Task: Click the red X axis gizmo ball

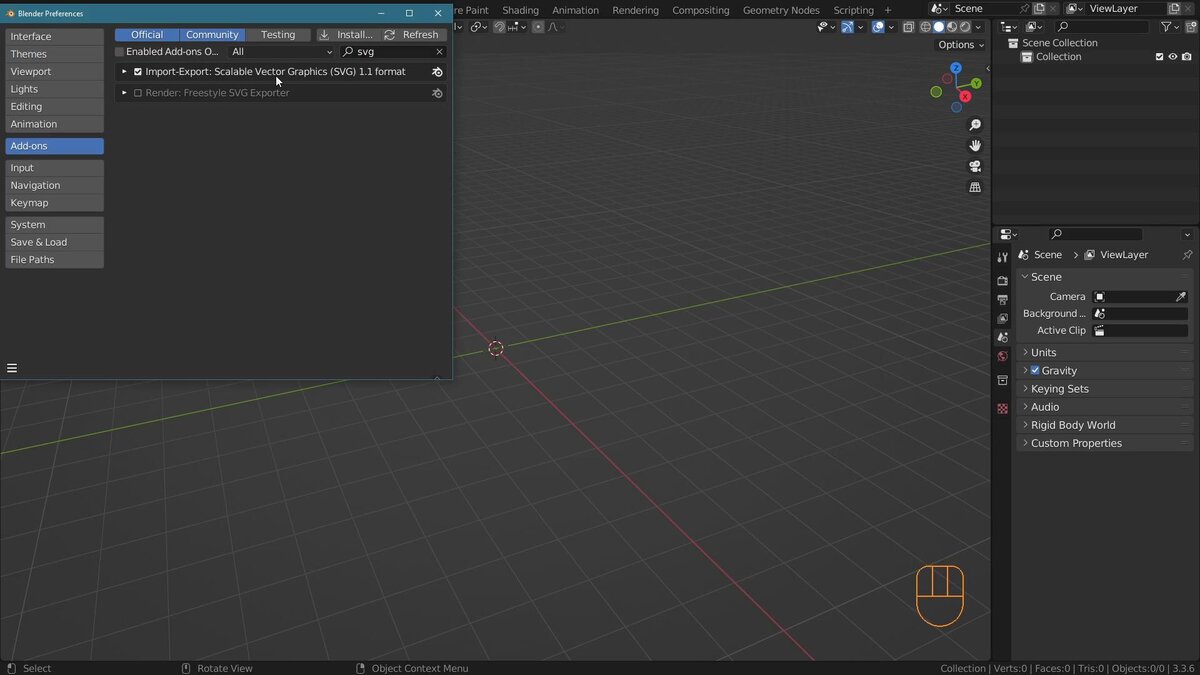Action: click(965, 97)
